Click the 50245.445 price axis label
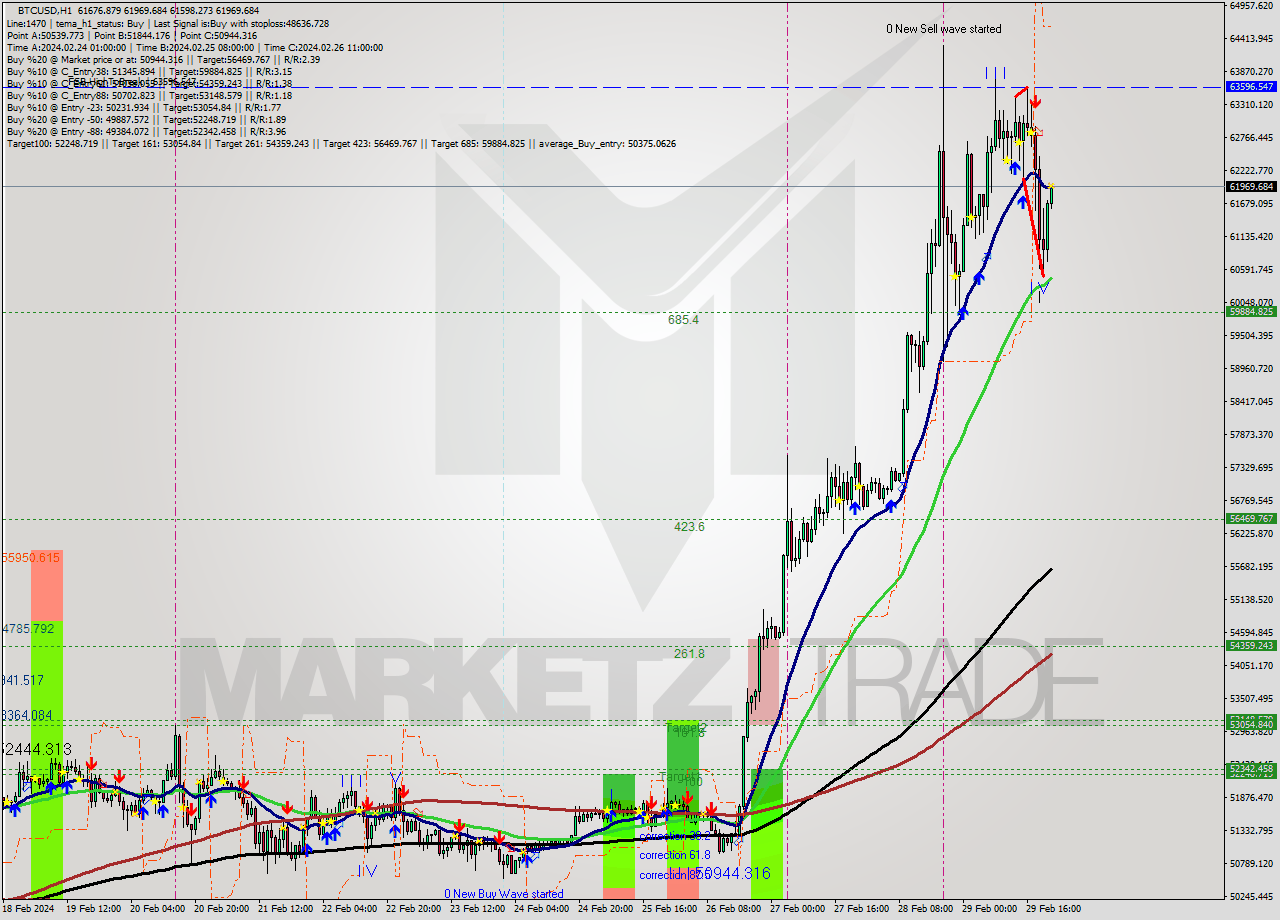 (x=1251, y=896)
